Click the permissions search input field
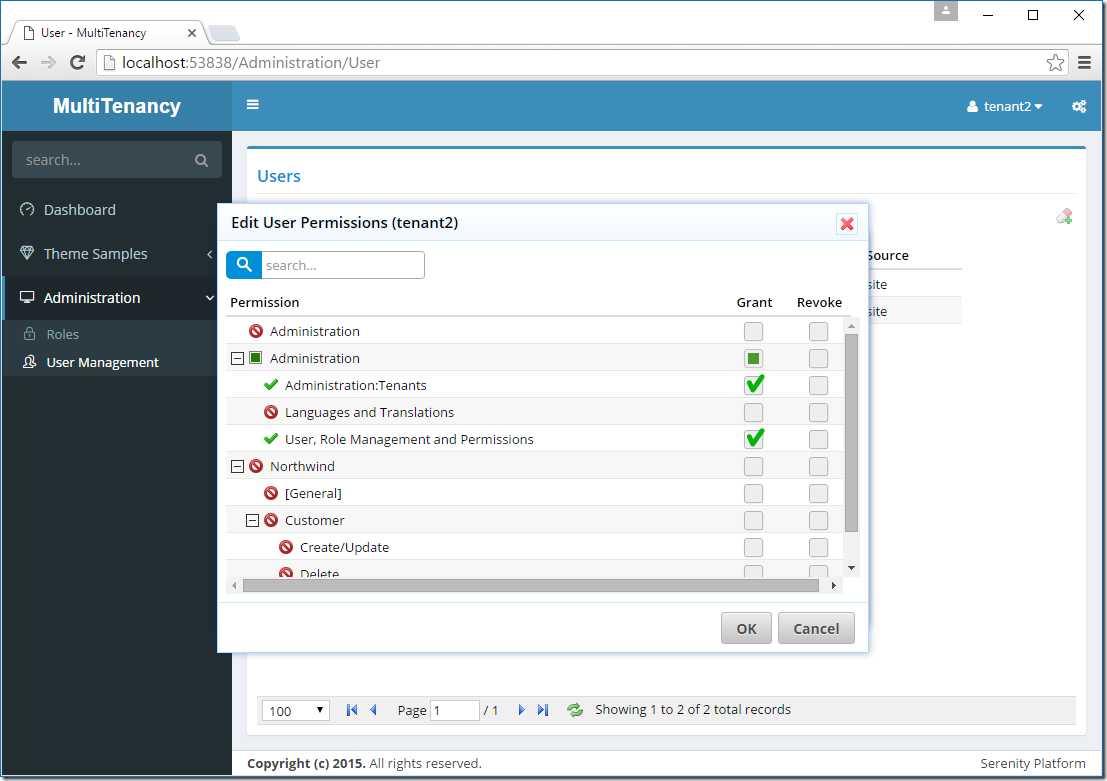Image resolution: width=1107 pixels, height=781 pixels. (x=342, y=265)
